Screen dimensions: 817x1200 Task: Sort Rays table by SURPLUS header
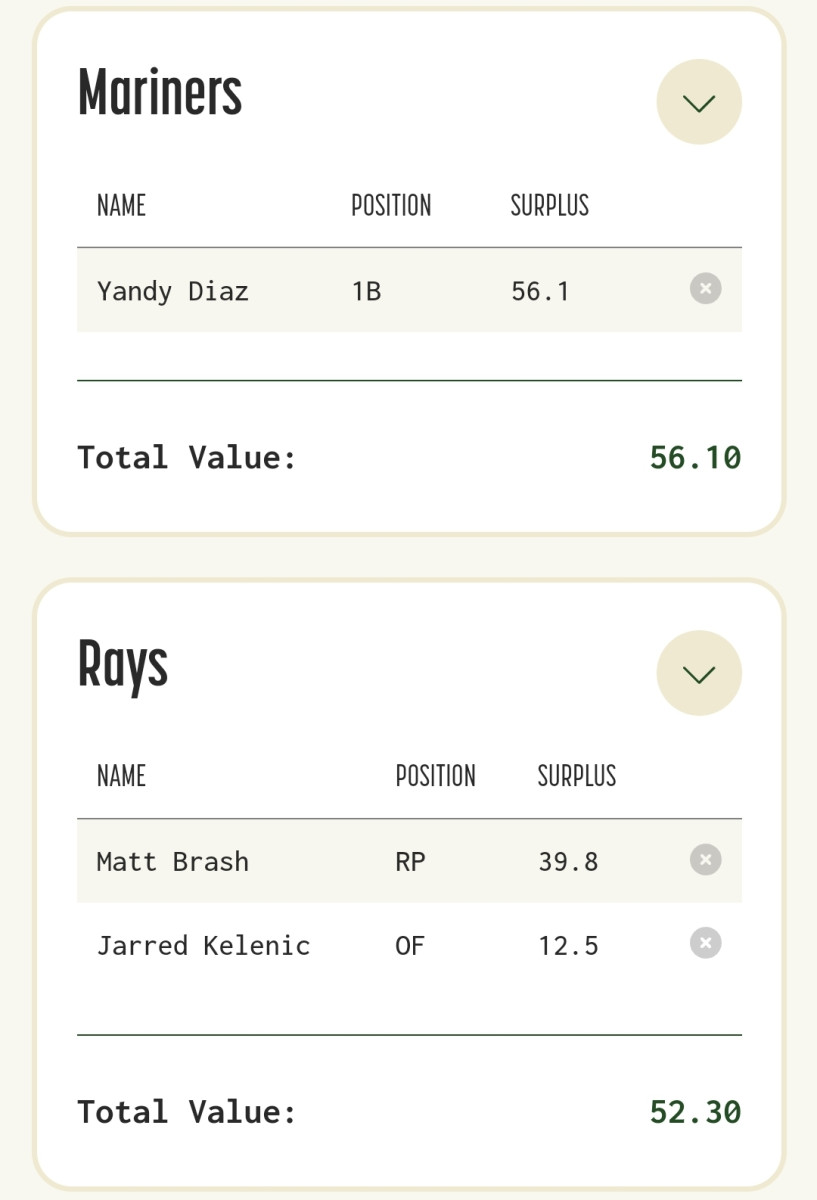pyautogui.click(x=577, y=775)
